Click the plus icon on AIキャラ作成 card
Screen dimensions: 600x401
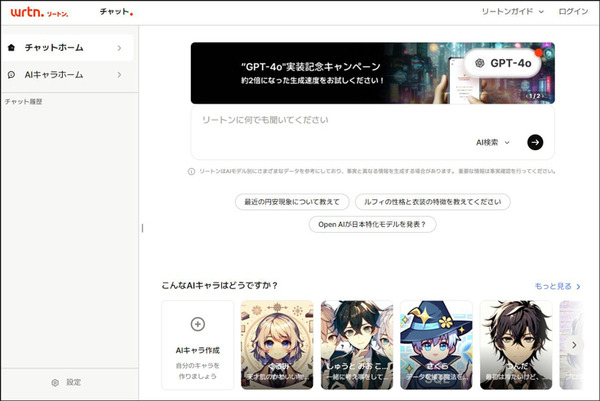tap(197, 324)
